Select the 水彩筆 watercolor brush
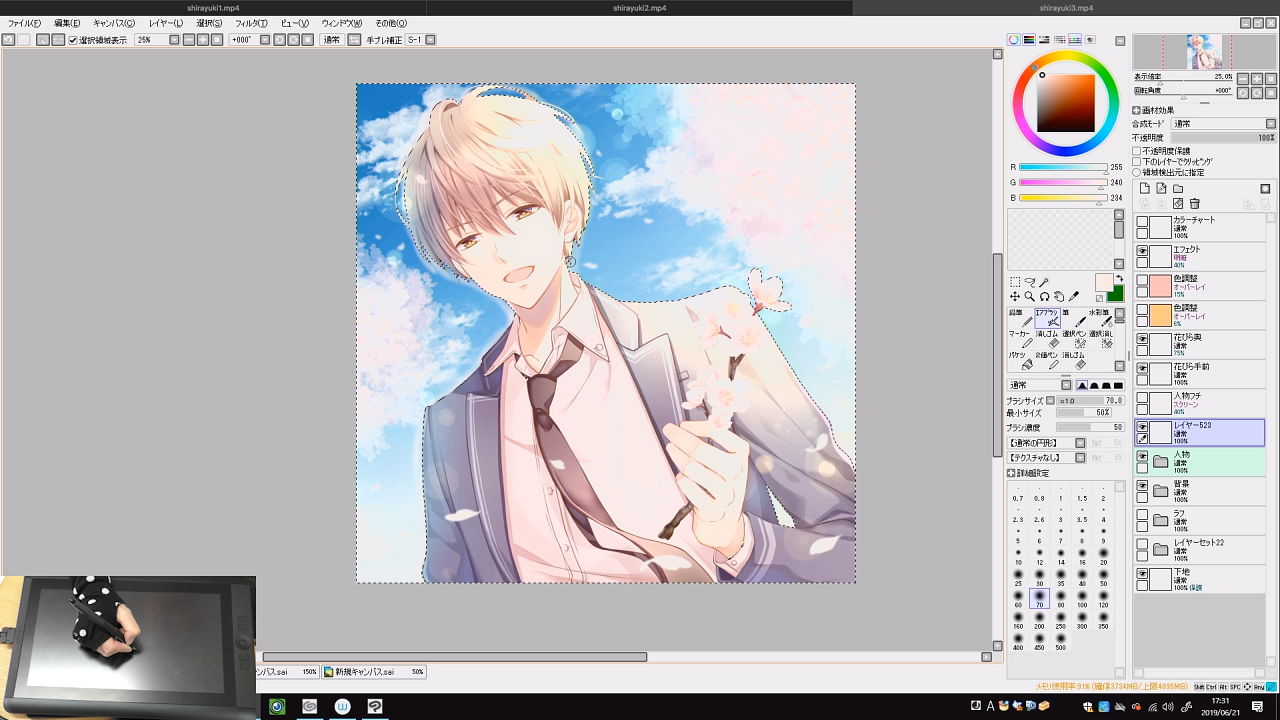The image size is (1280, 720). click(x=1101, y=318)
